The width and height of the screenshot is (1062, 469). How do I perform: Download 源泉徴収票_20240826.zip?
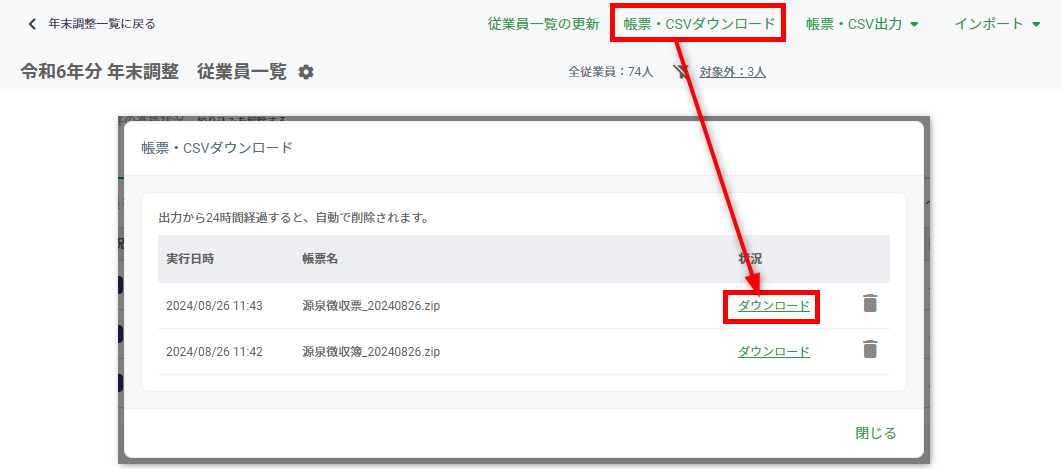click(773, 306)
